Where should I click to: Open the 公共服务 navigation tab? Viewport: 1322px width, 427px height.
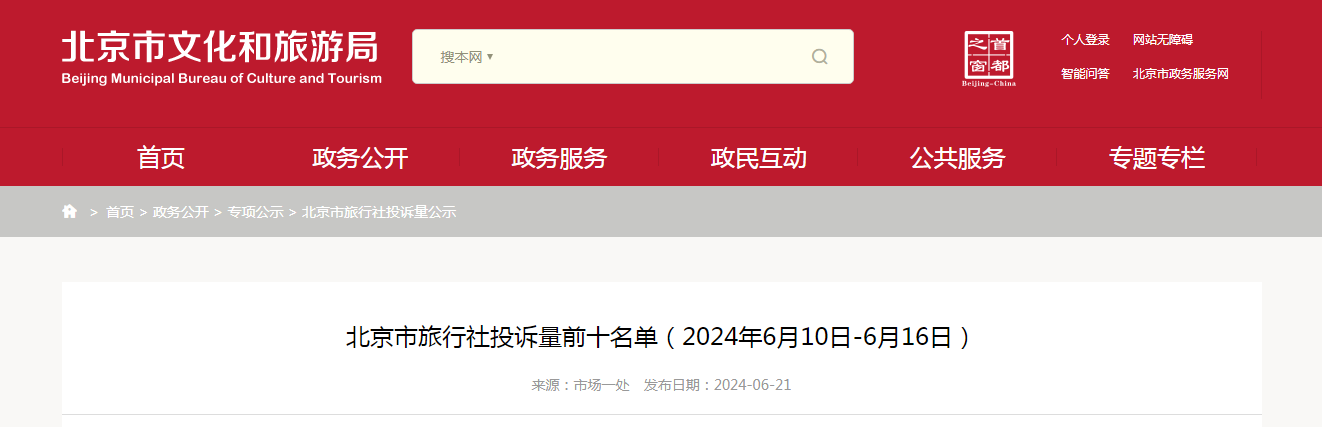[957, 158]
